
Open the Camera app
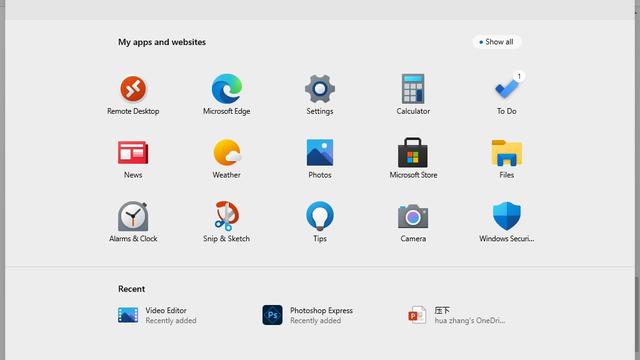(x=413, y=222)
